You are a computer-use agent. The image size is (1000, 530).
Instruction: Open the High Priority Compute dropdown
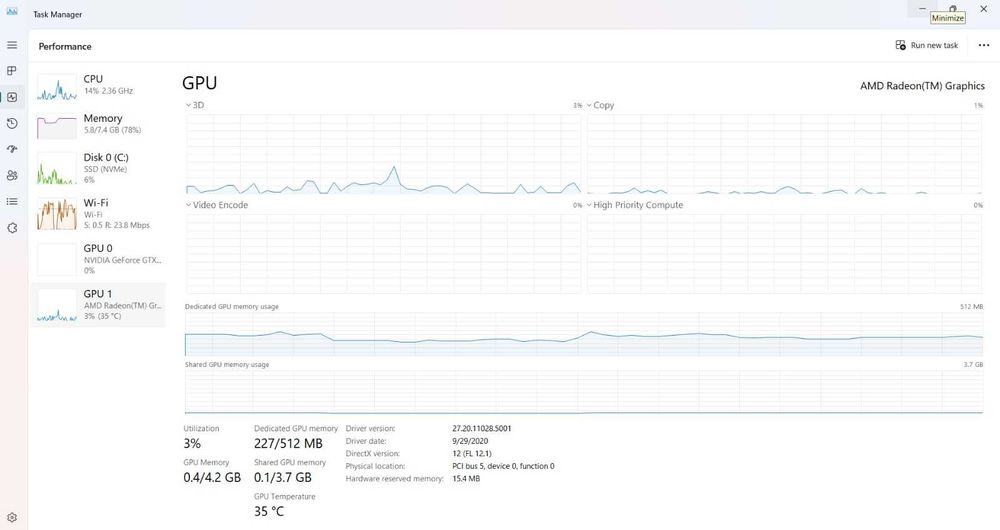point(635,205)
